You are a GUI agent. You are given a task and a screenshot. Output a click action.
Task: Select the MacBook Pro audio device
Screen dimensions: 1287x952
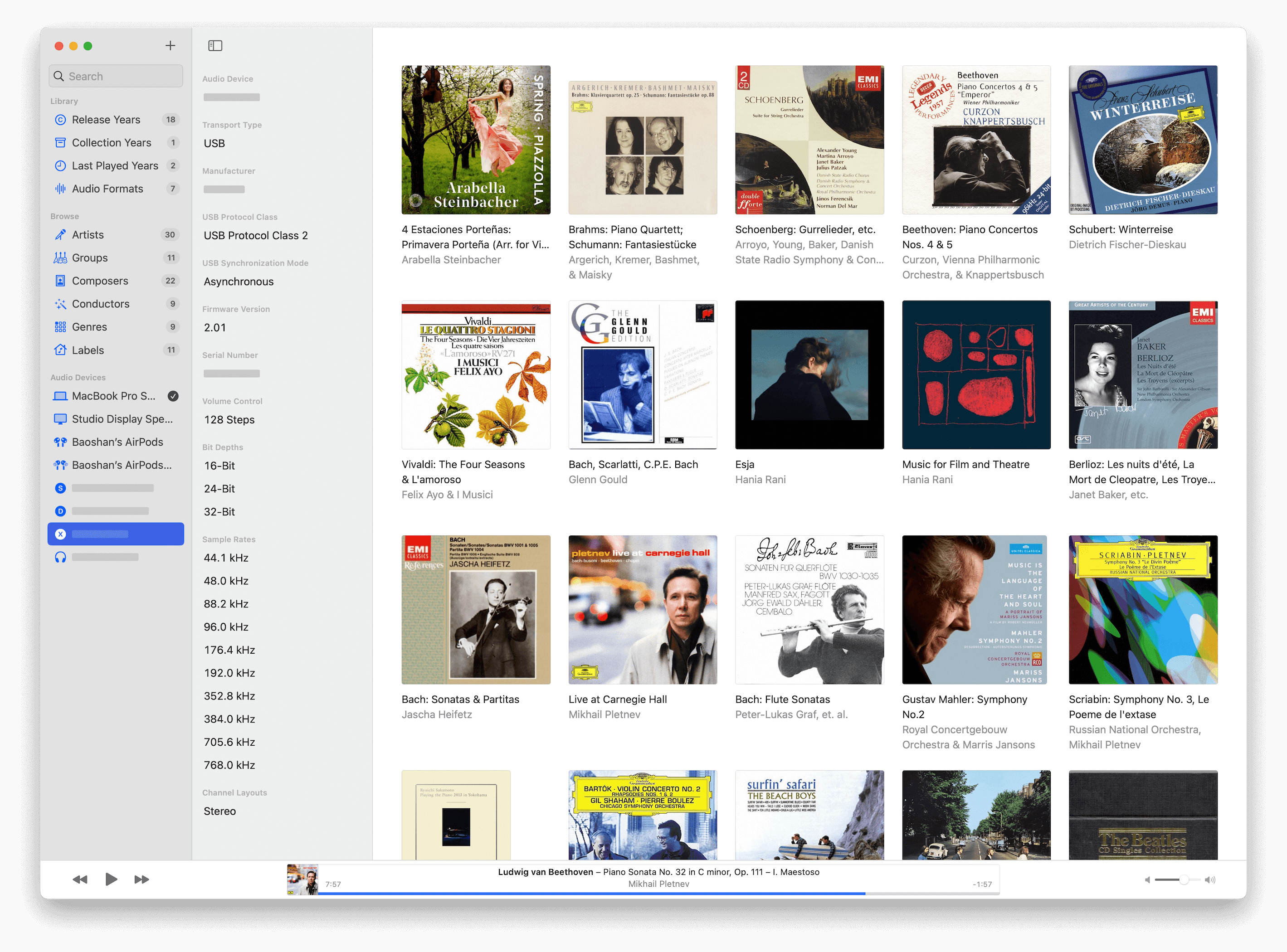(x=113, y=397)
